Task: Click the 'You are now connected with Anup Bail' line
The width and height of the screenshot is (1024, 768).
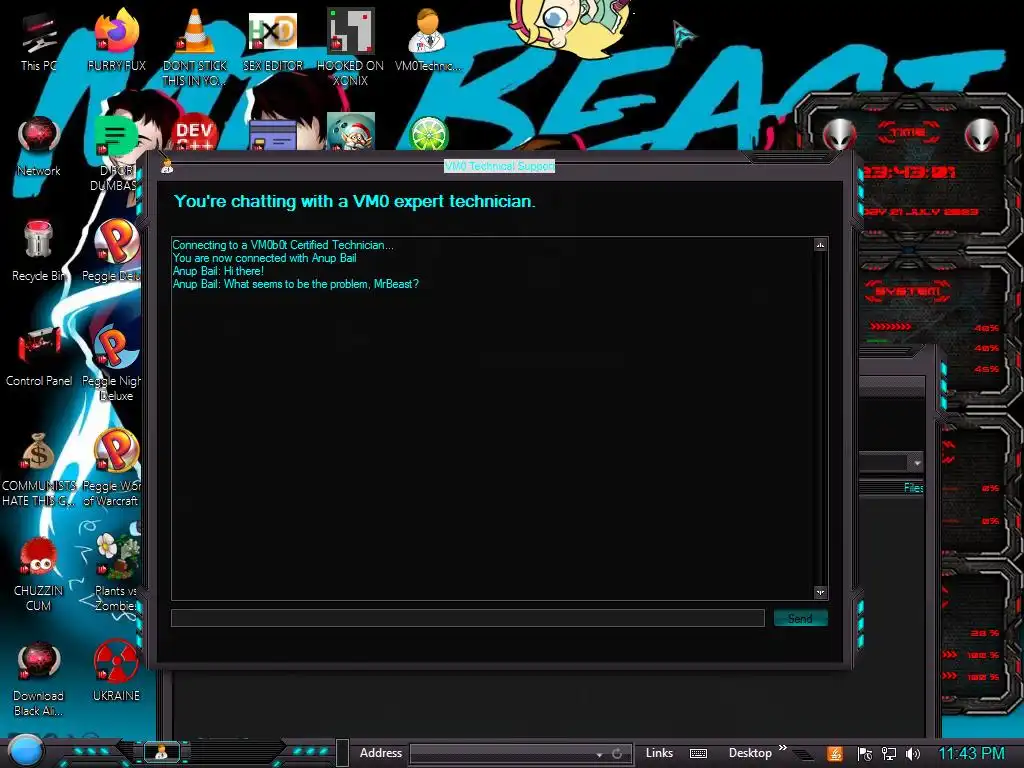Action: (264, 258)
